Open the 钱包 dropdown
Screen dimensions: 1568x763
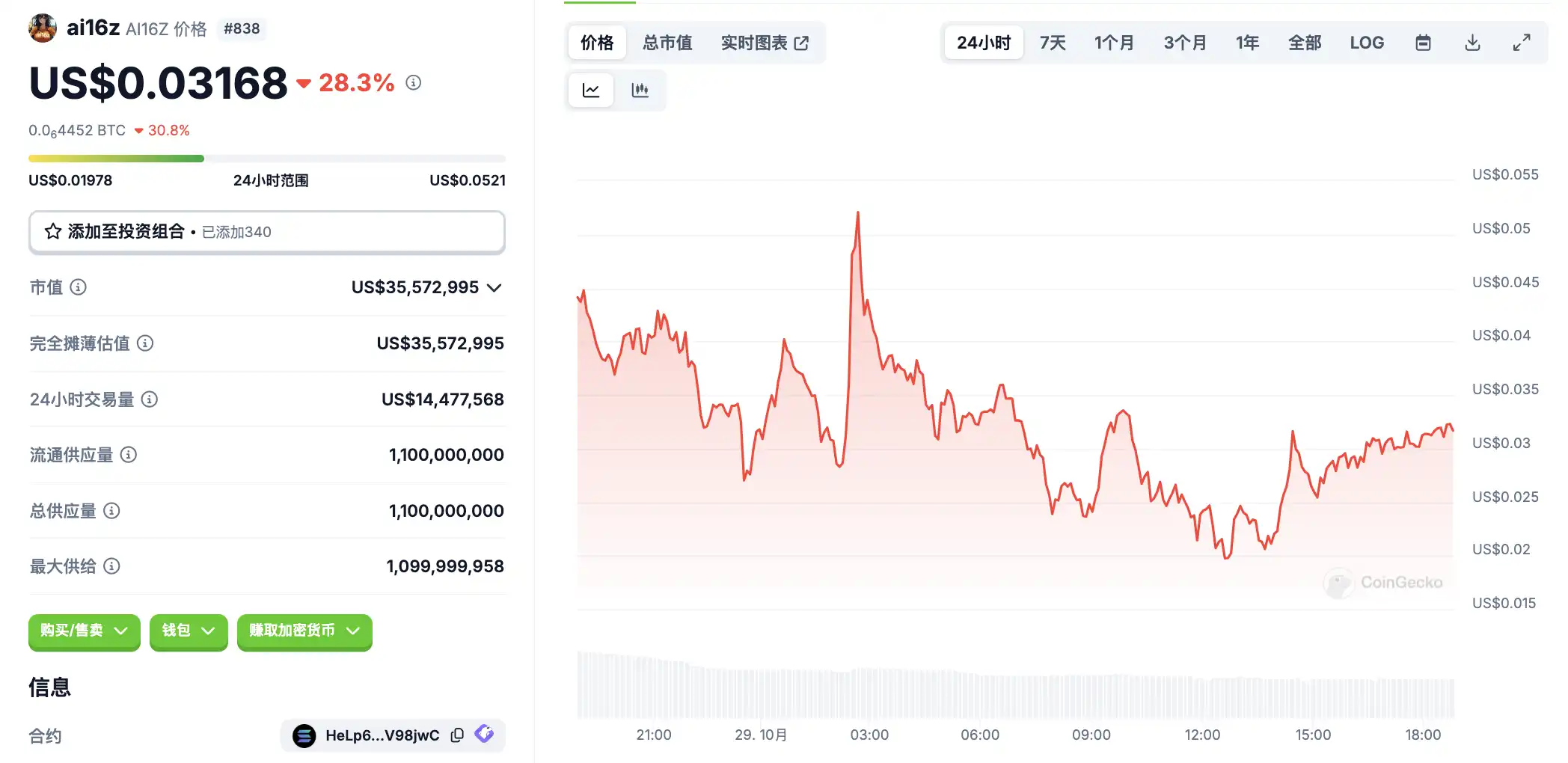(x=188, y=631)
